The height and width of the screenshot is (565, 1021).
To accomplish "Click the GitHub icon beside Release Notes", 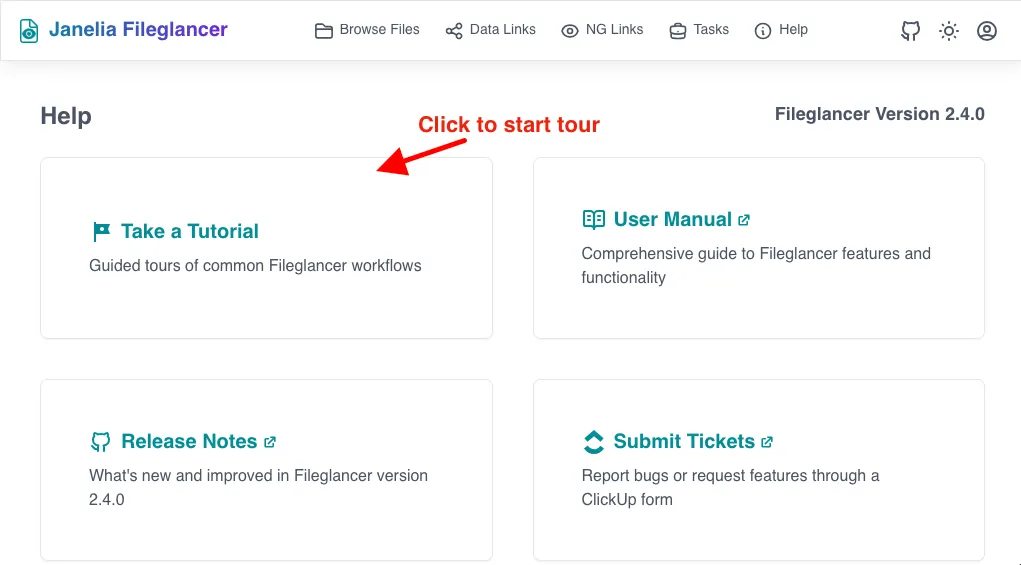I will (100, 441).
